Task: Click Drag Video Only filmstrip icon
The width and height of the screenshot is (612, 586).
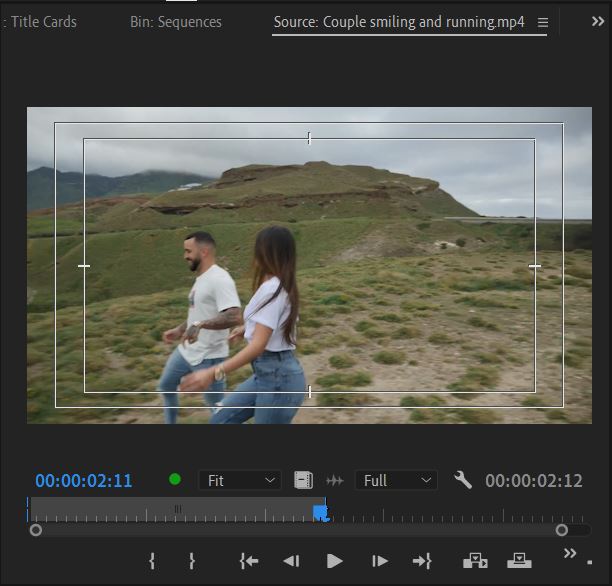Action: tap(303, 480)
